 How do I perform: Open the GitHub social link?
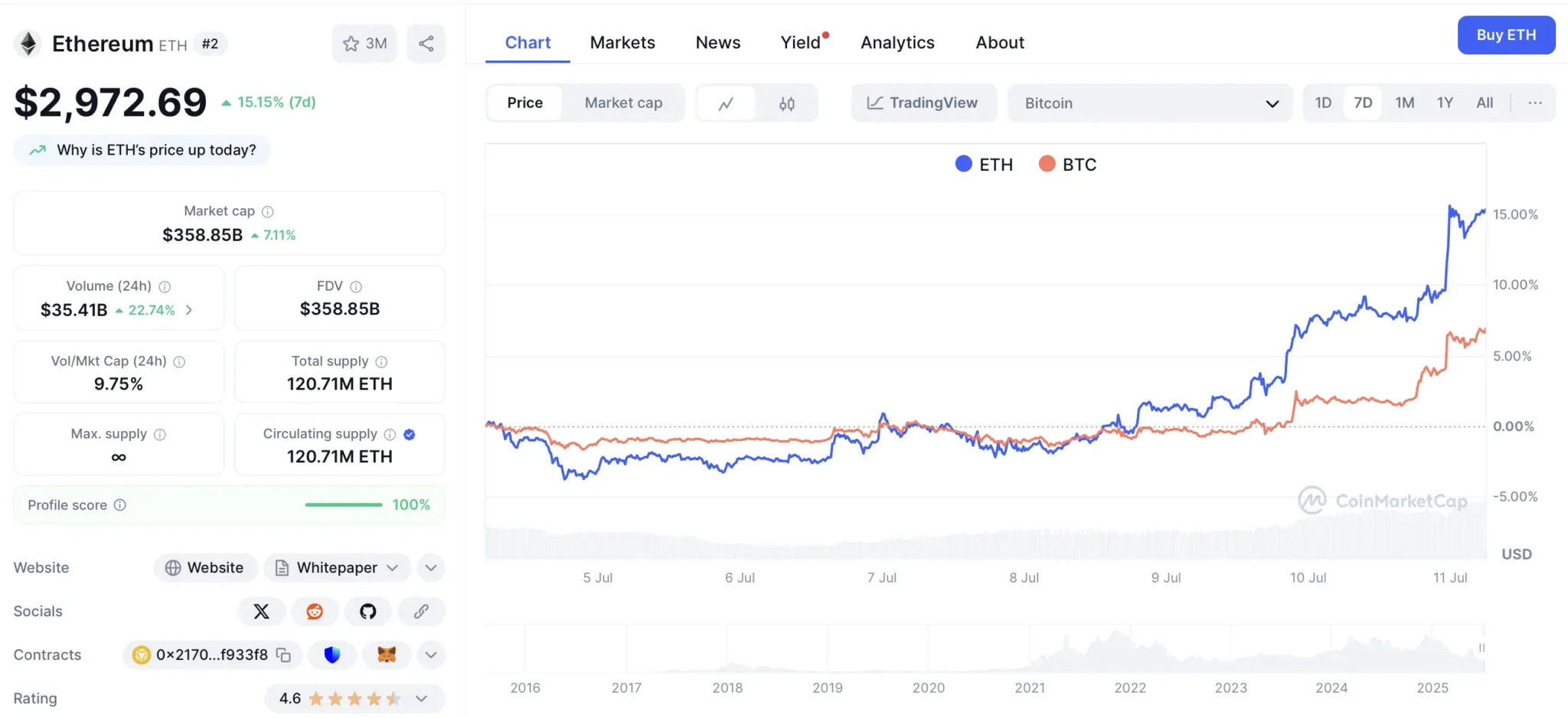[x=368, y=612]
